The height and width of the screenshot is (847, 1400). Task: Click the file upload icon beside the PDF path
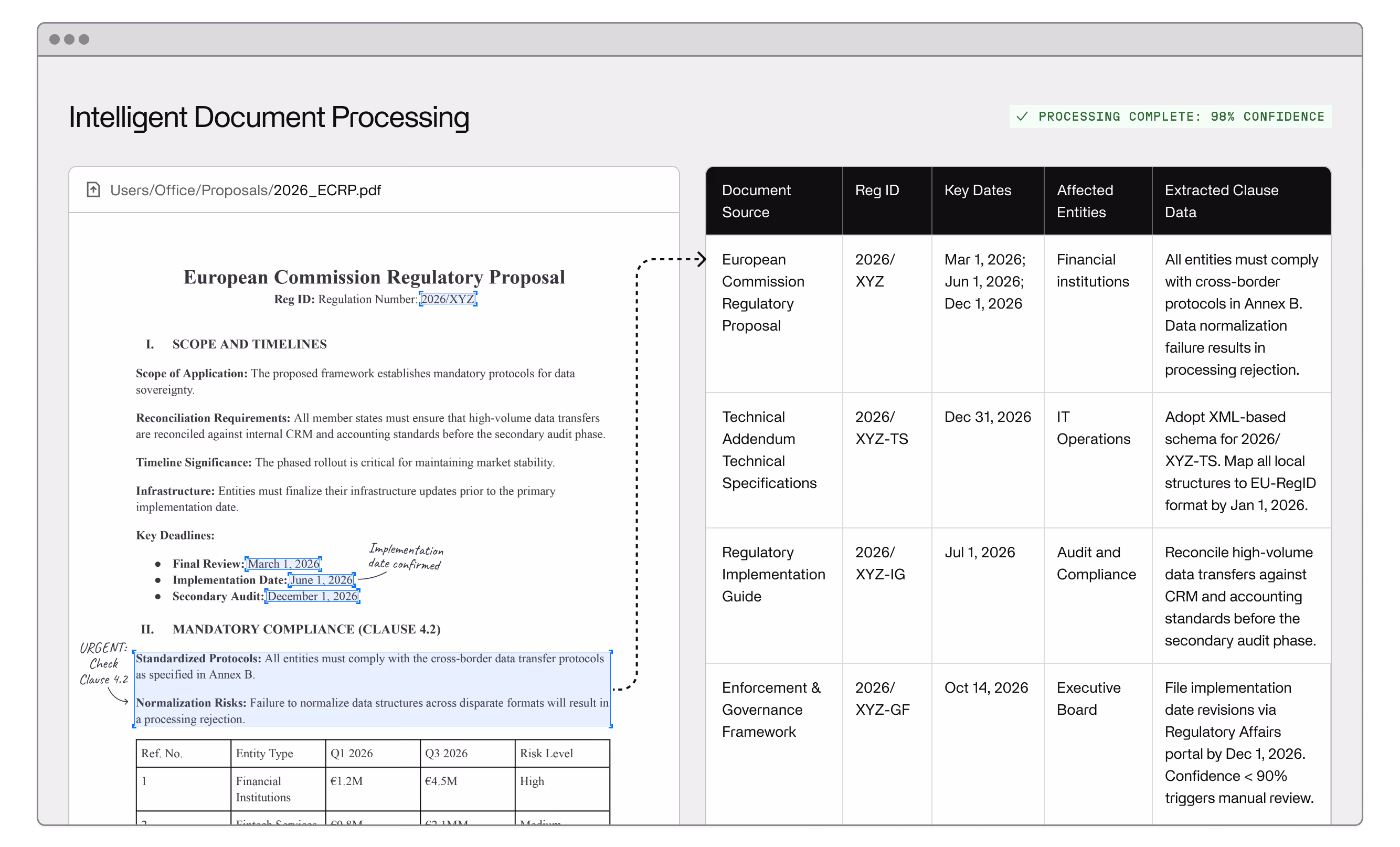point(93,190)
